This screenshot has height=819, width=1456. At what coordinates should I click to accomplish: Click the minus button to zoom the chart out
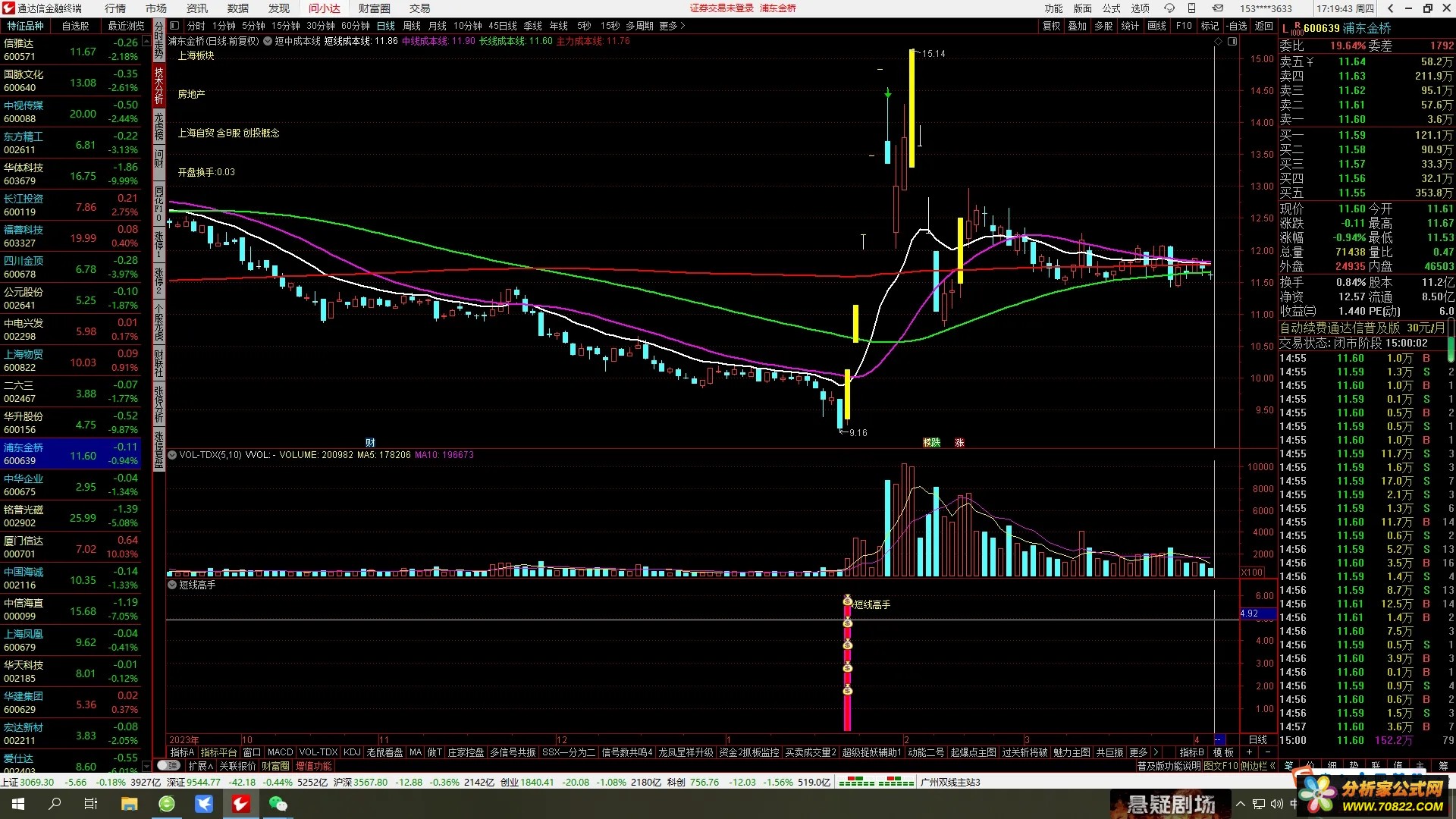[1267, 752]
